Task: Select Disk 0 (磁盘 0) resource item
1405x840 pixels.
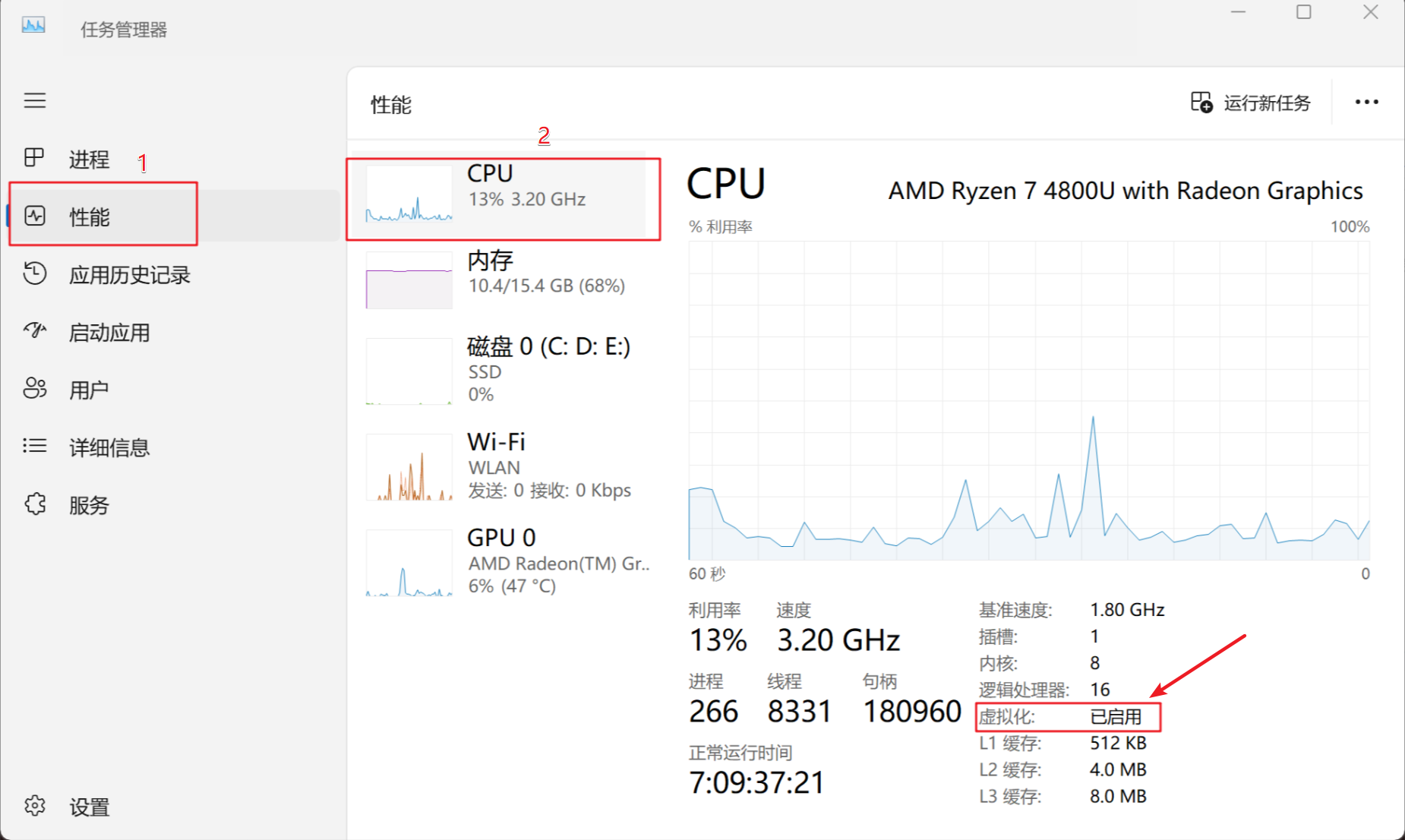Action: coord(503,371)
